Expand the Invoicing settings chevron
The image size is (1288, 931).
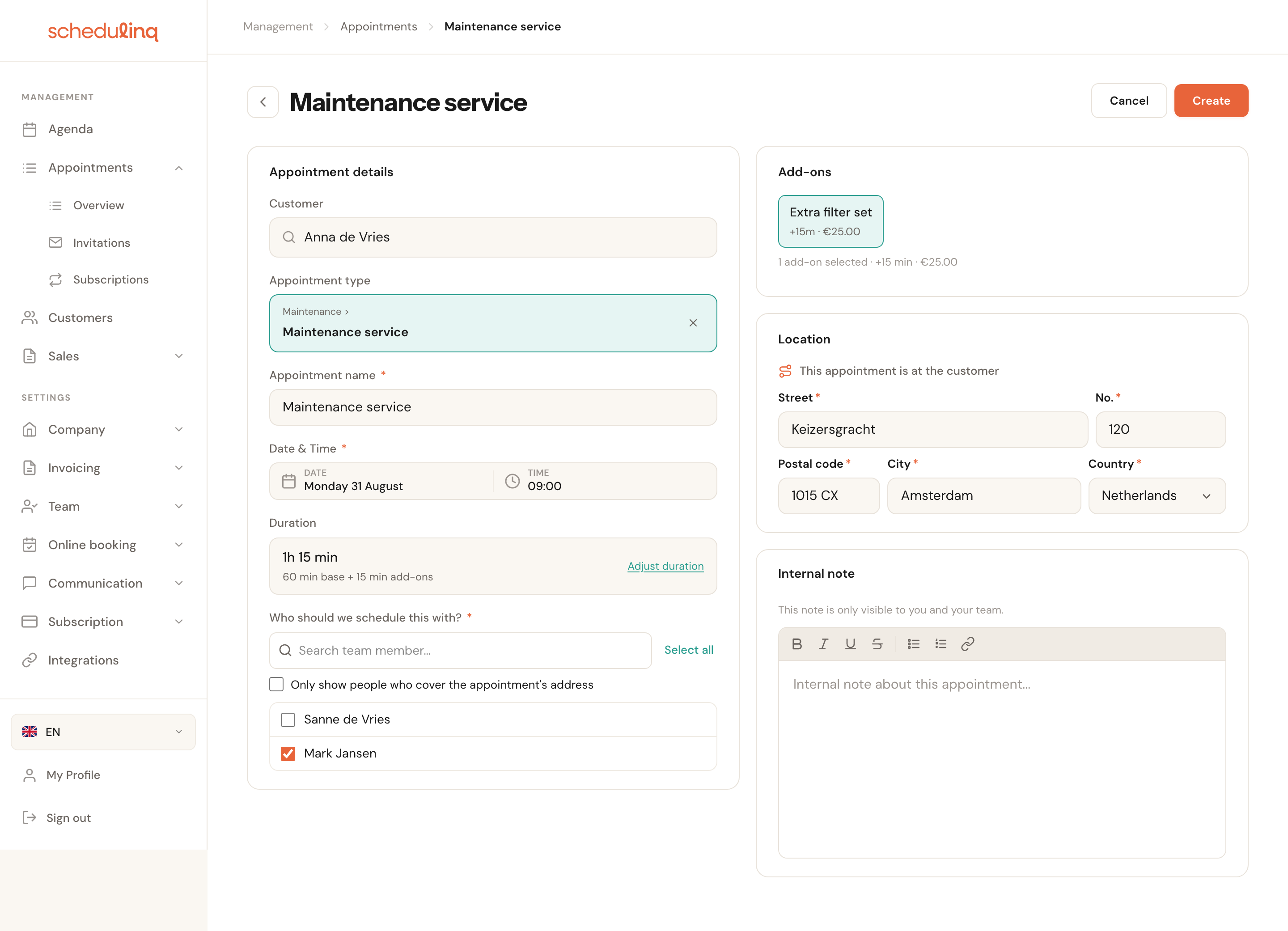point(179,468)
